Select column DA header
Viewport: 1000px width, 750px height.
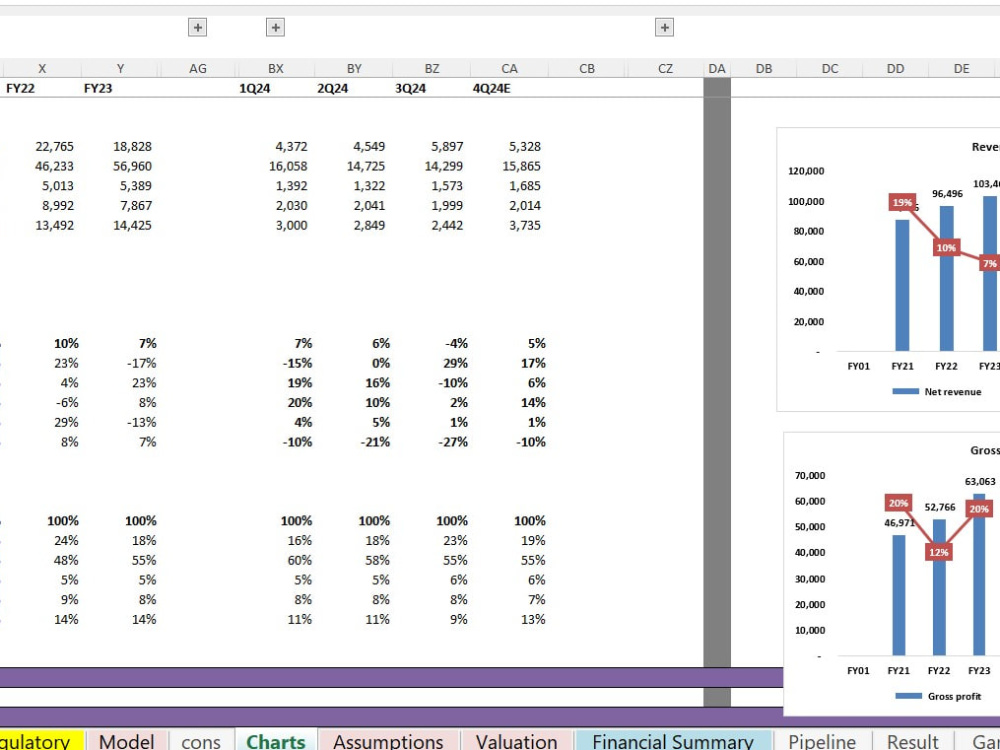[x=717, y=68]
